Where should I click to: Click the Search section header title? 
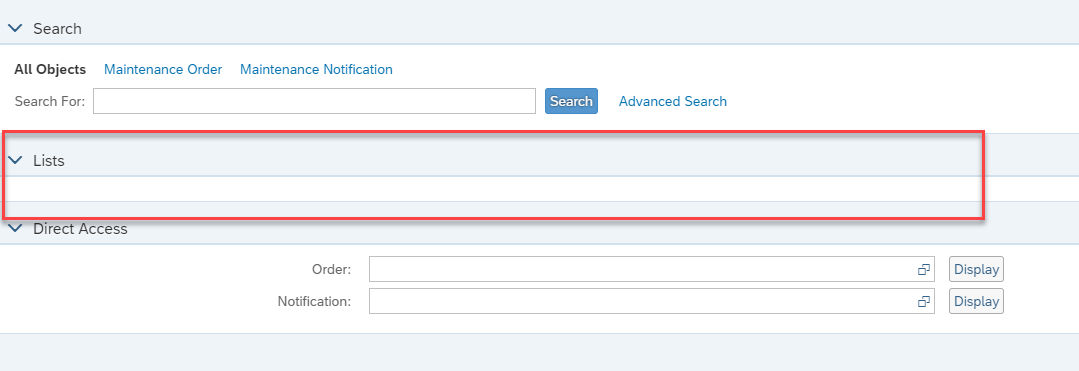pyautogui.click(x=57, y=29)
